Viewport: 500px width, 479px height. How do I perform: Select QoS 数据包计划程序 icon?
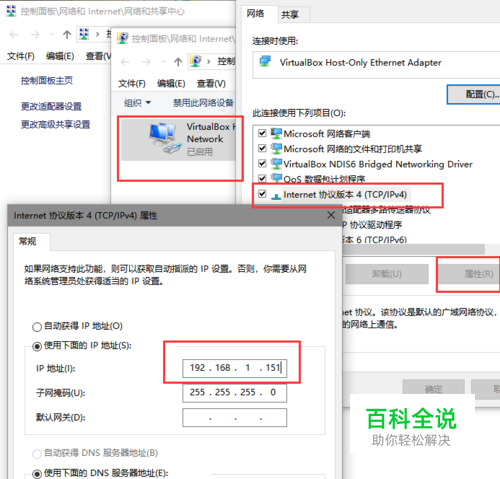(x=276, y=178)
